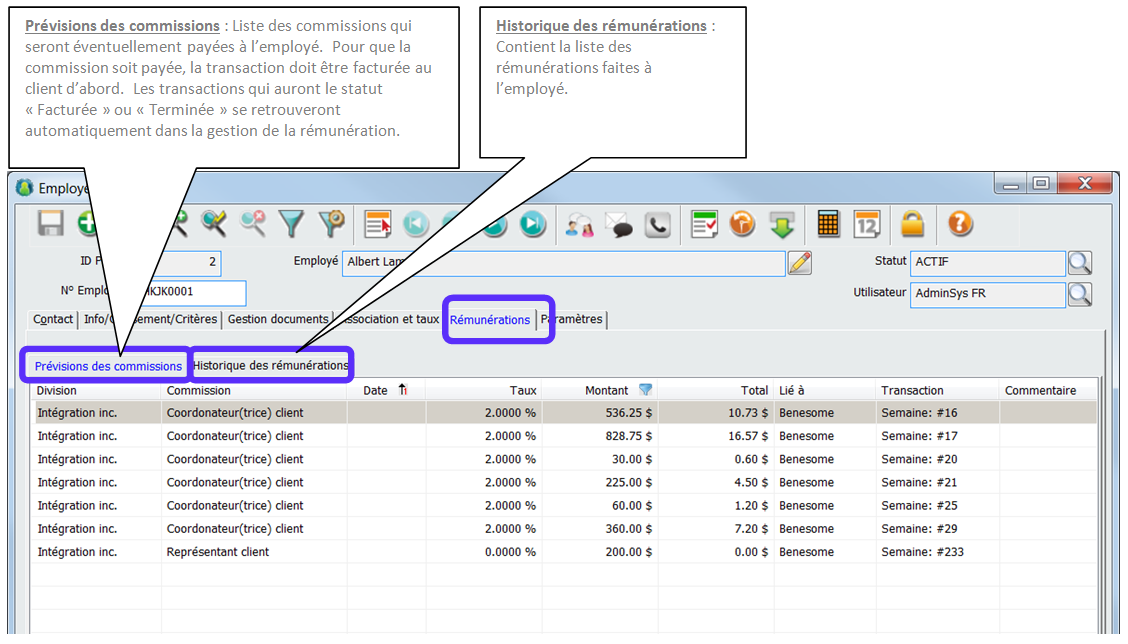The width and height of the screenshot is (1128, 644).
Task: Switch to Historique des rémunérations tab
Action: pyautogui.click(x=271, y=365)
